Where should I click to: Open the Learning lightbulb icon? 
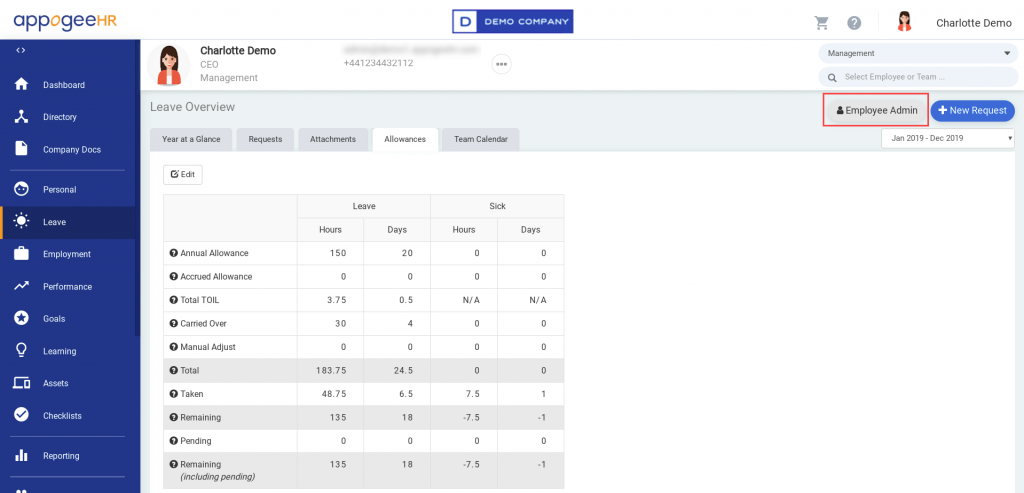[x=21, y=351]
